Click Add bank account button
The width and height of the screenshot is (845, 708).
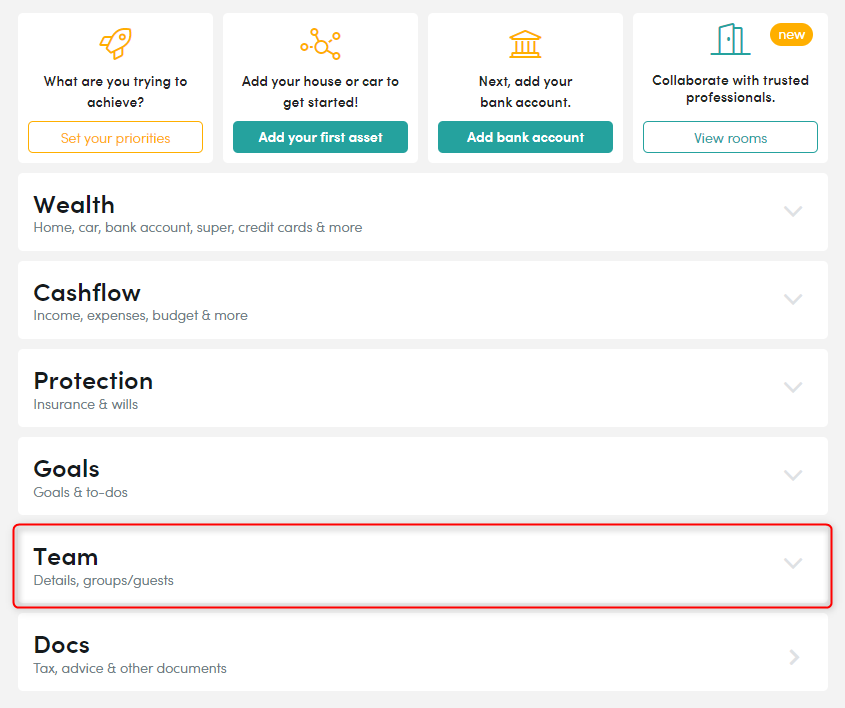point(525,137)
